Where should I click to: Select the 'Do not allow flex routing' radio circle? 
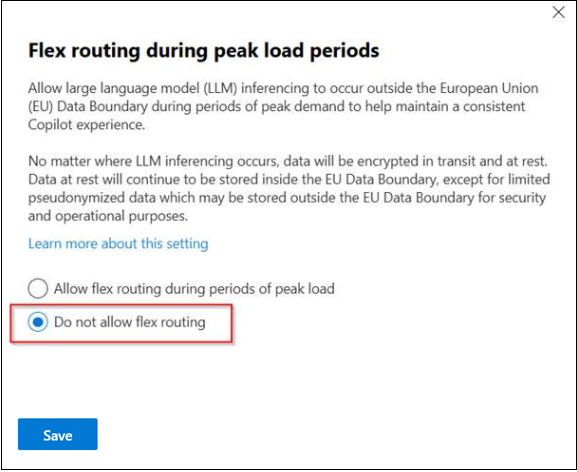click(38, 322)
